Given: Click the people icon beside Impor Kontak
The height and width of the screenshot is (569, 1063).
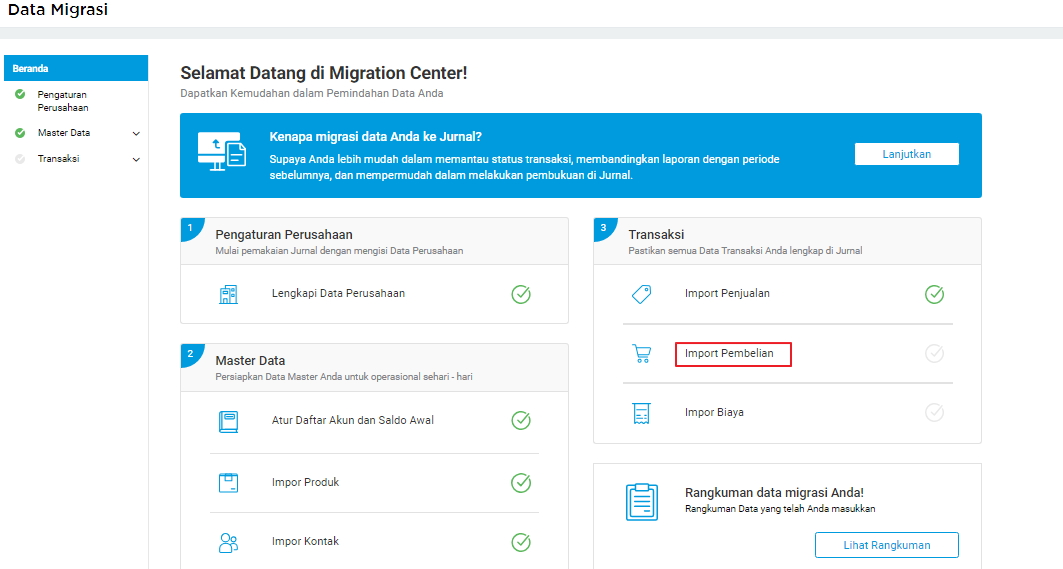Looking at the screenshot, I should point(228,543).
